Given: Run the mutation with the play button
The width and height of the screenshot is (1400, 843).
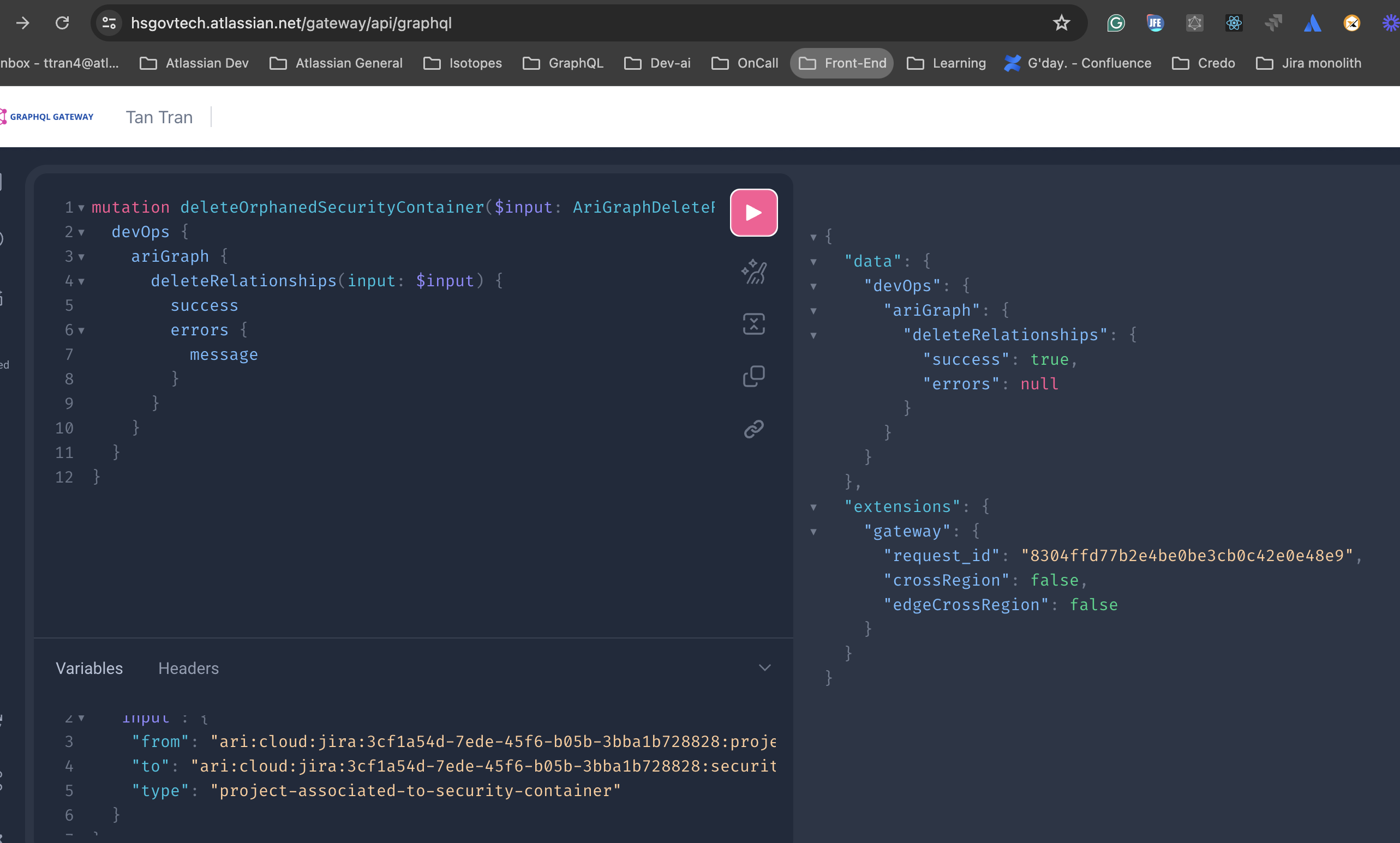Looking at the screenshot, I should pyautogui.click(x=753, y=212).
